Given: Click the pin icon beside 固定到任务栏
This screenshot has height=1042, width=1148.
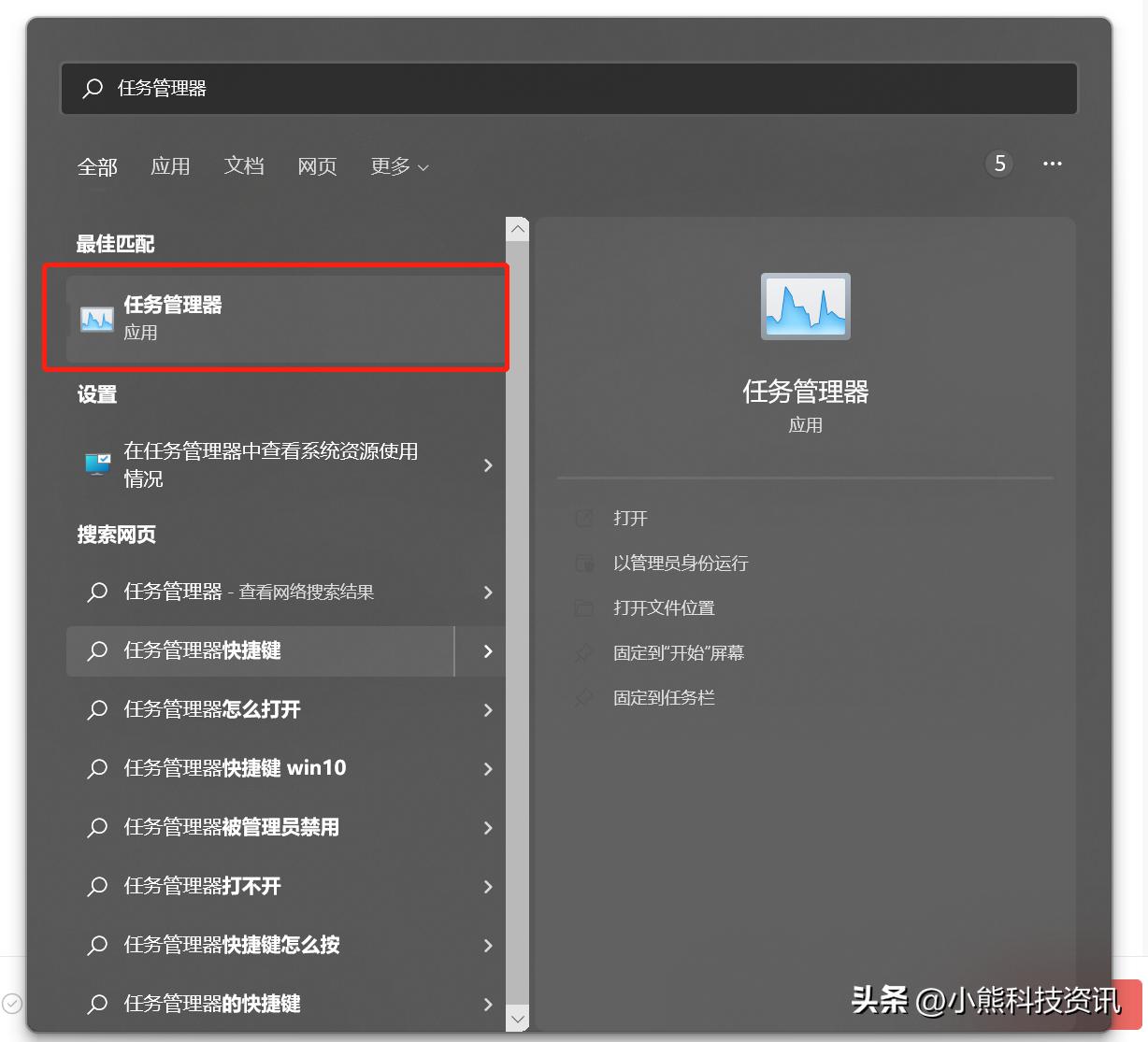Looking at the screenshot, I should coord(584,697).
